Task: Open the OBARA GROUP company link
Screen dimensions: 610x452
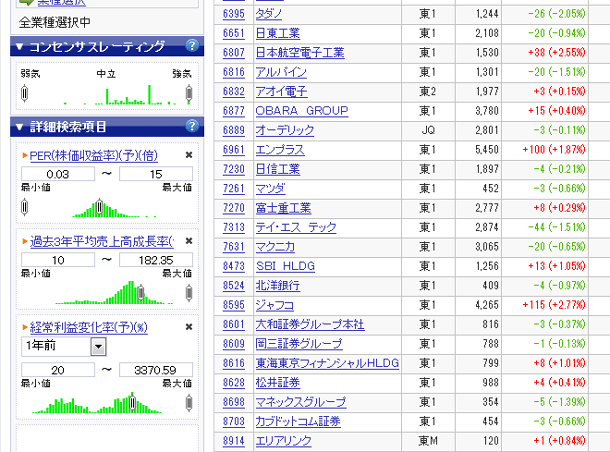Action: coord(302,111)
